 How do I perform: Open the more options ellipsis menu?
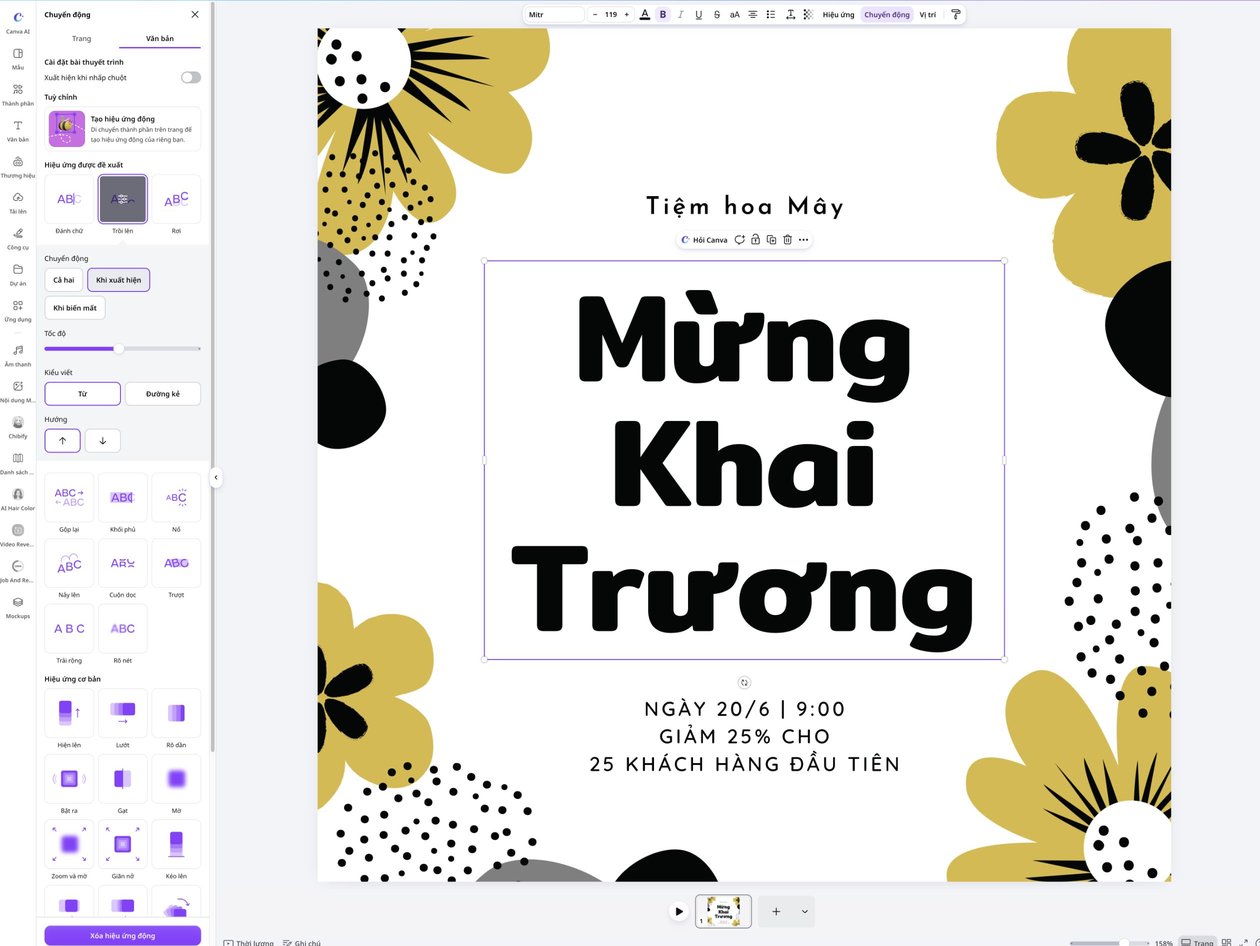tap(804, 240)
